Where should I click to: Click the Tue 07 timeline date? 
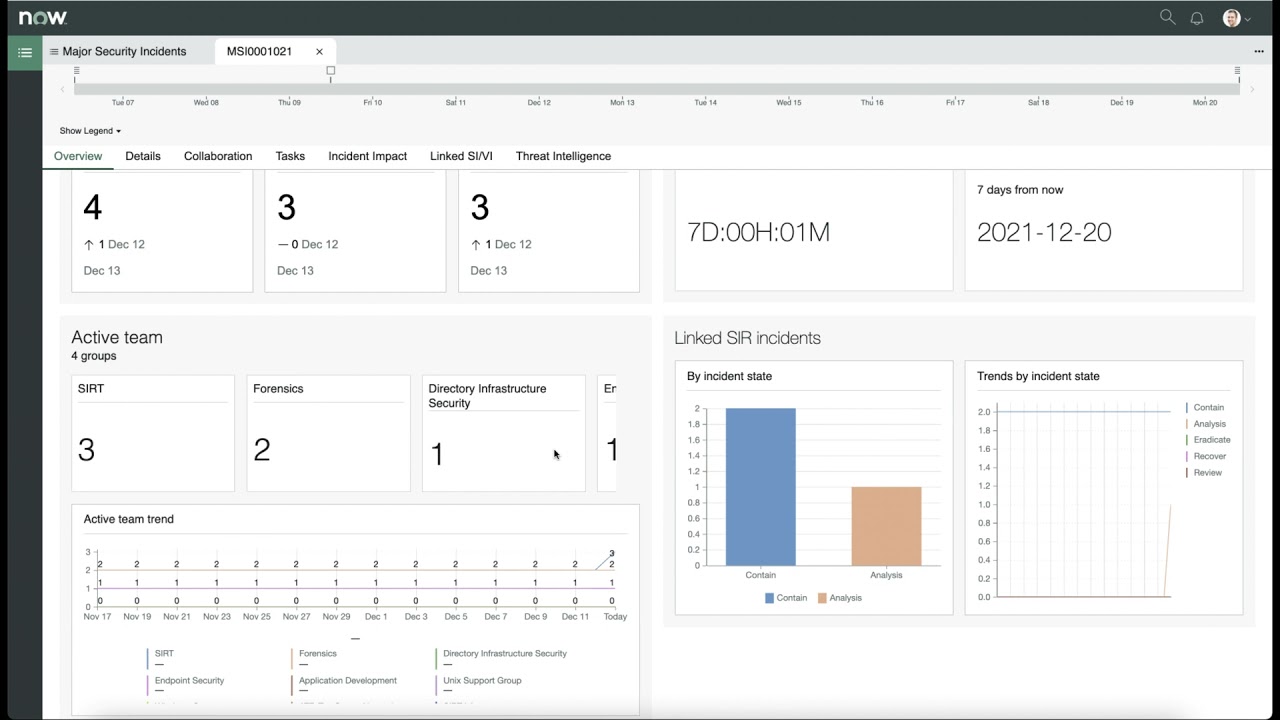(123, 103)
